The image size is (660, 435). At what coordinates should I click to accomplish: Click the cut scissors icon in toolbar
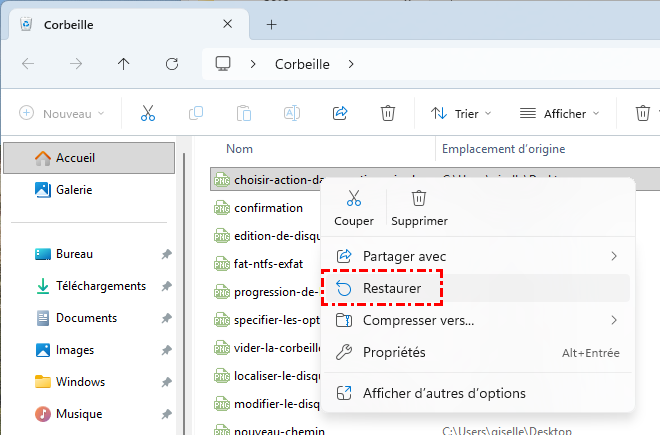pyautogui.click(x=148, y=113)
